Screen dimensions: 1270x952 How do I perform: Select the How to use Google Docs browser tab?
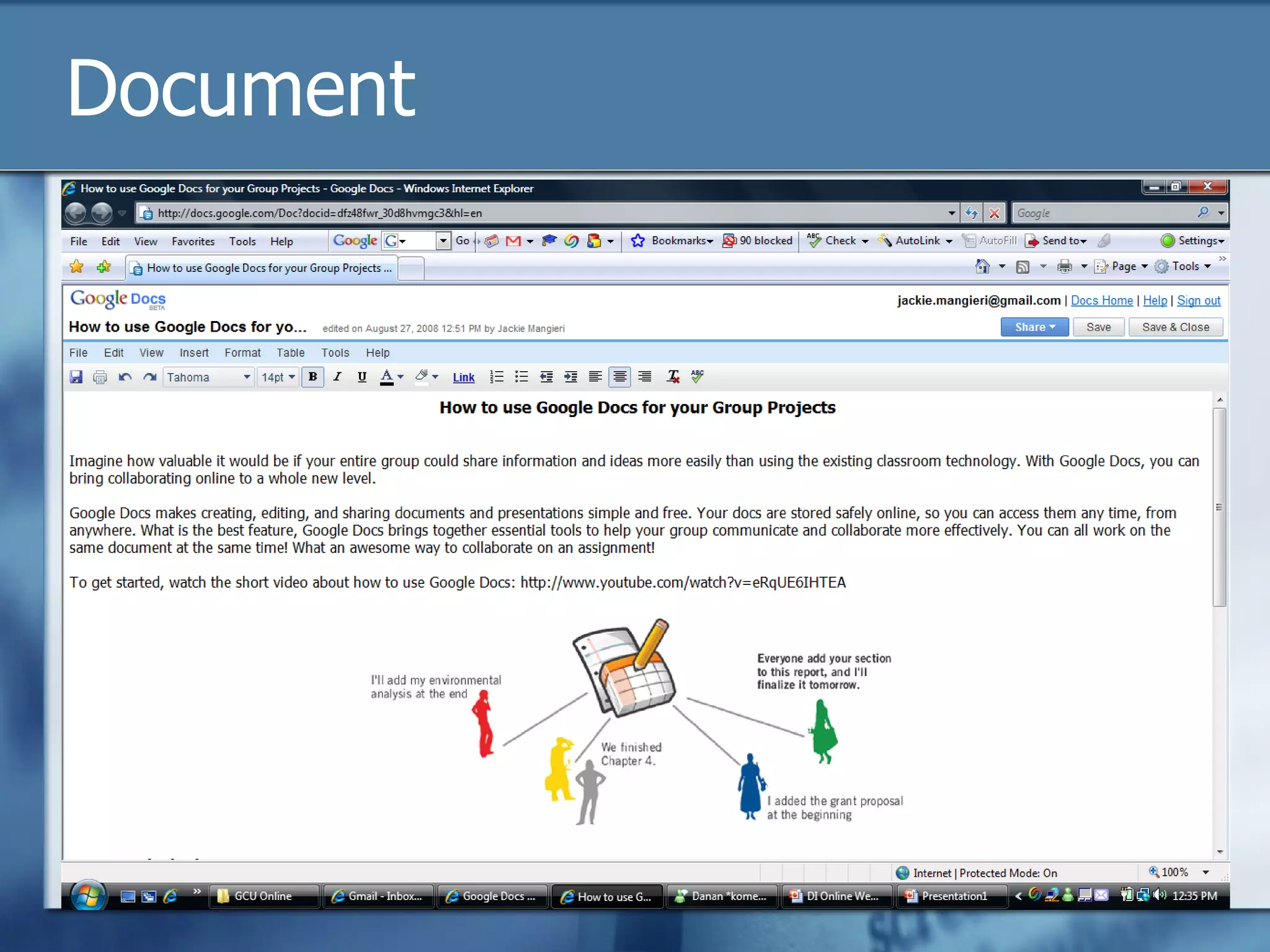[261, 268]
